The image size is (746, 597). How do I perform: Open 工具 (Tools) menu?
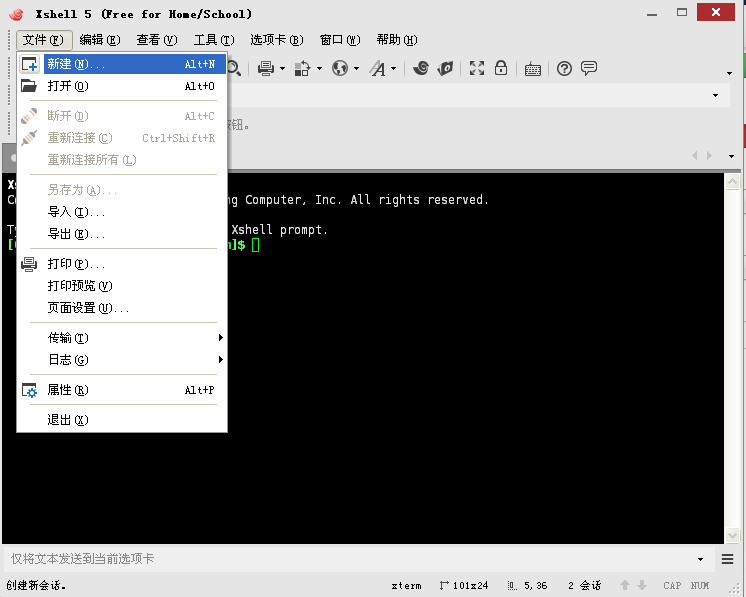point(214,40)
